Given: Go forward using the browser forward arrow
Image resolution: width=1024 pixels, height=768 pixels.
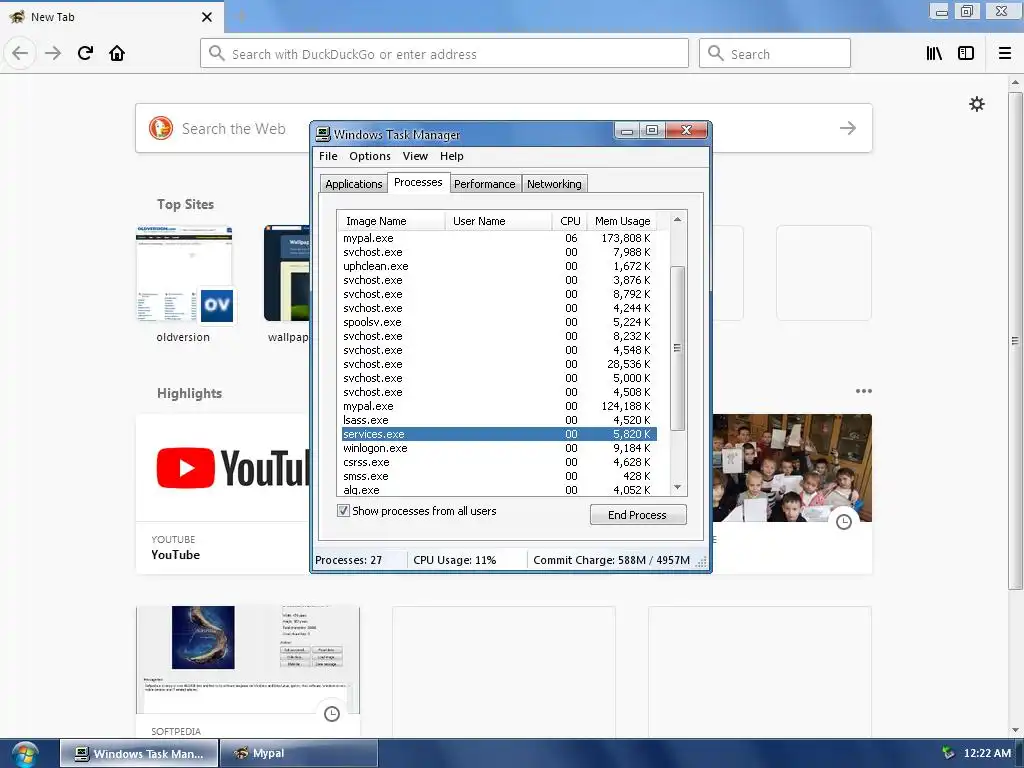Looking at the screenshot, I should pyautogui.click(x=53, y=53).
